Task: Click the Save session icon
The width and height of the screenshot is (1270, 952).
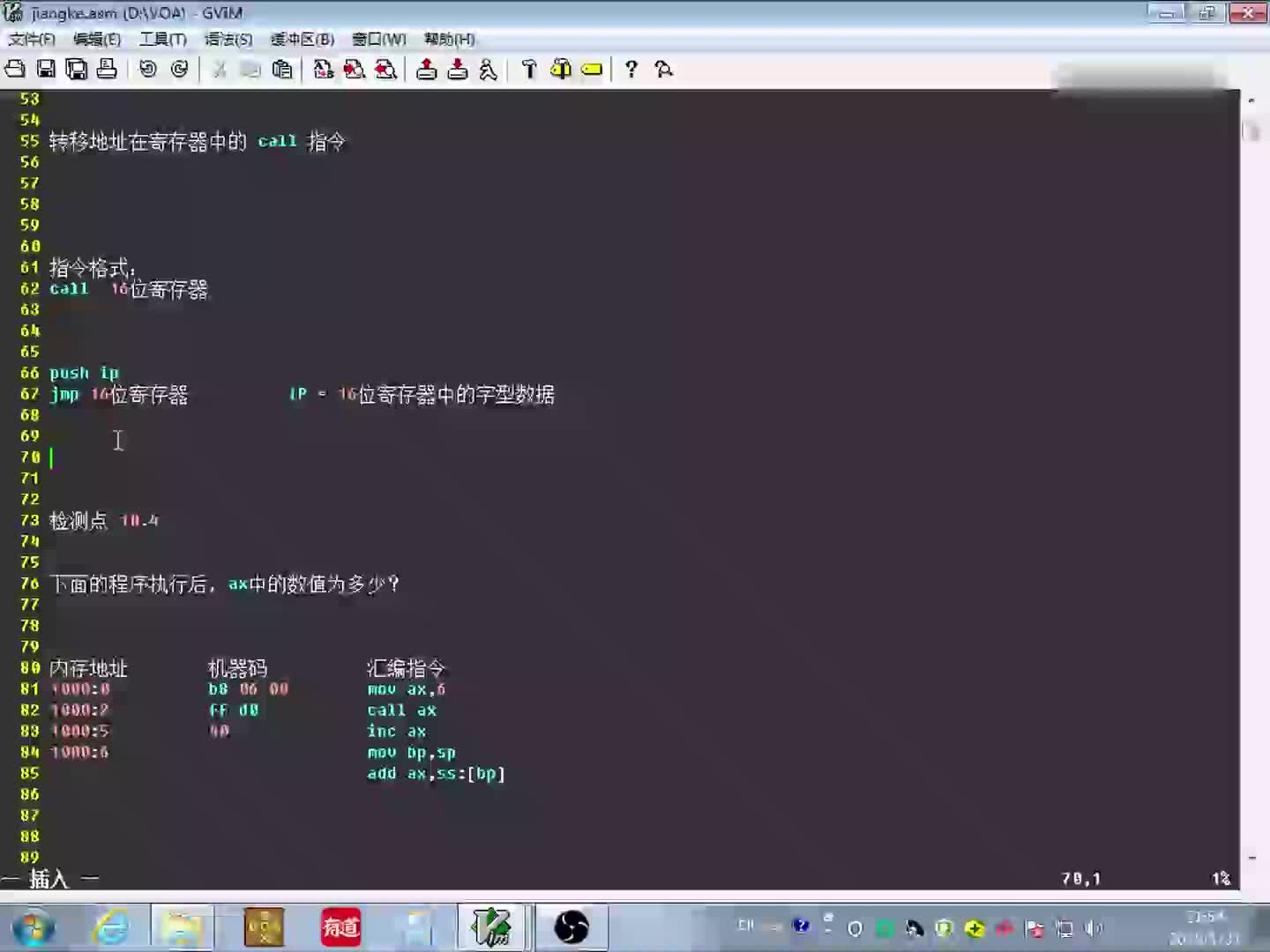Action: (x=458, y=69)
